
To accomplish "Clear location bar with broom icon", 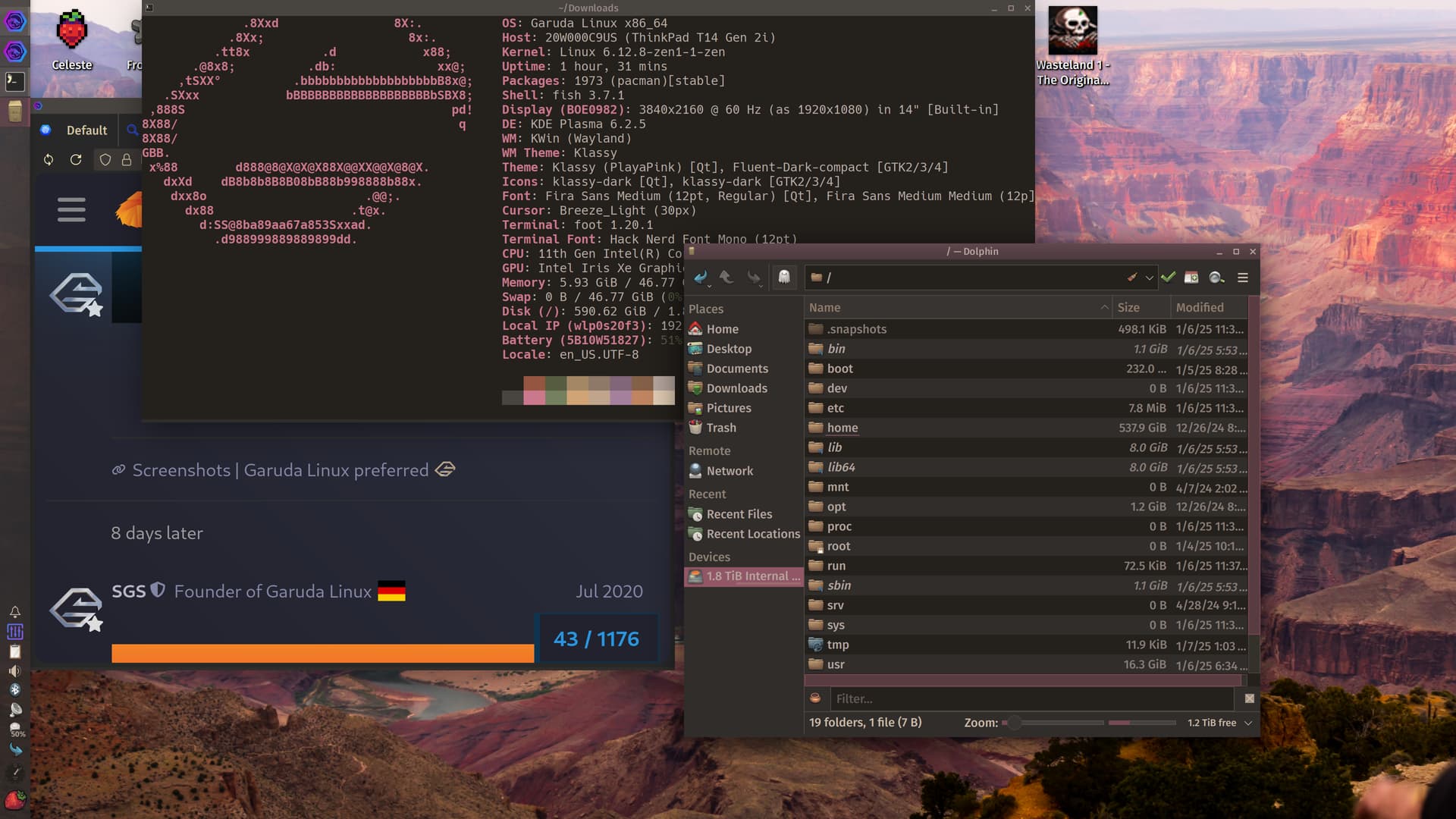I will [x=1132, y=278].
